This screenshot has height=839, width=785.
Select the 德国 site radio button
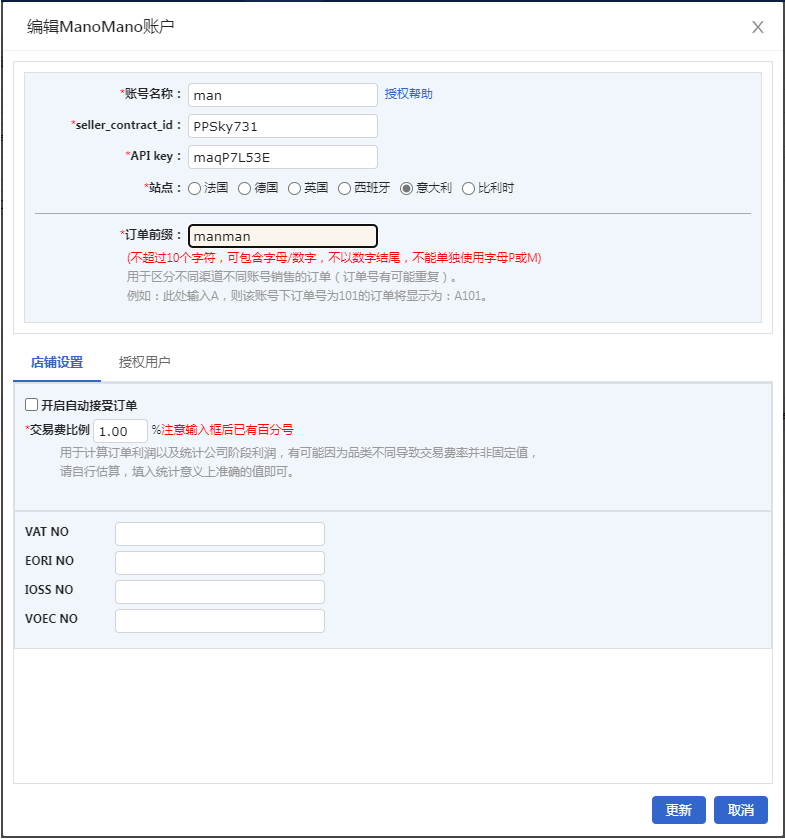245,188
